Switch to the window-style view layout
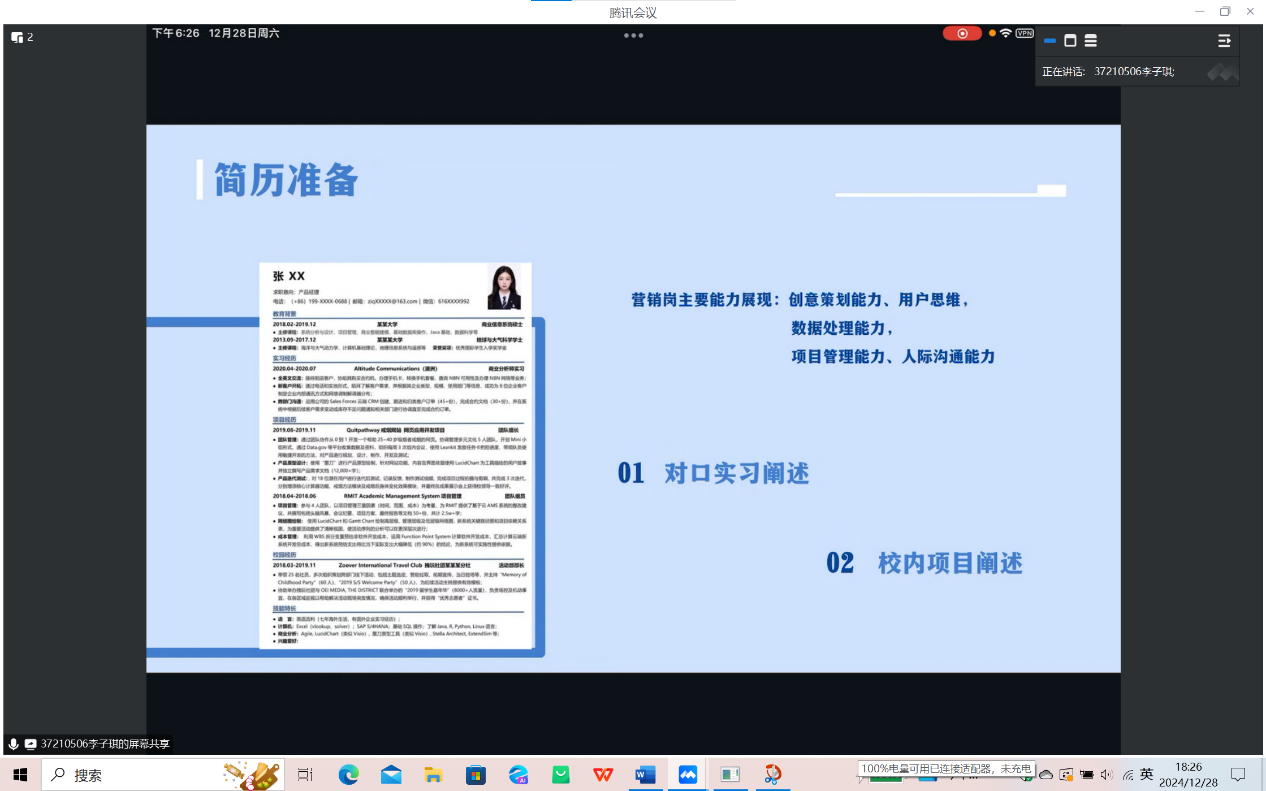1266x791 pixels. pyautogui.click(x=1070, y=41)
